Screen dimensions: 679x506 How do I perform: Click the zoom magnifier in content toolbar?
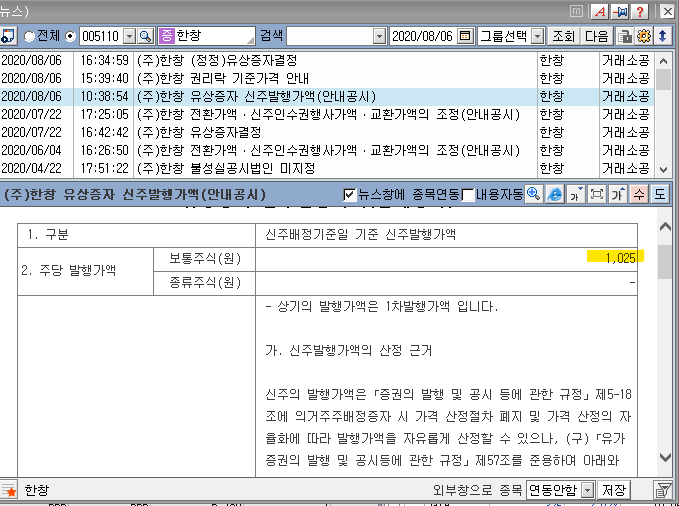[534, 194]
